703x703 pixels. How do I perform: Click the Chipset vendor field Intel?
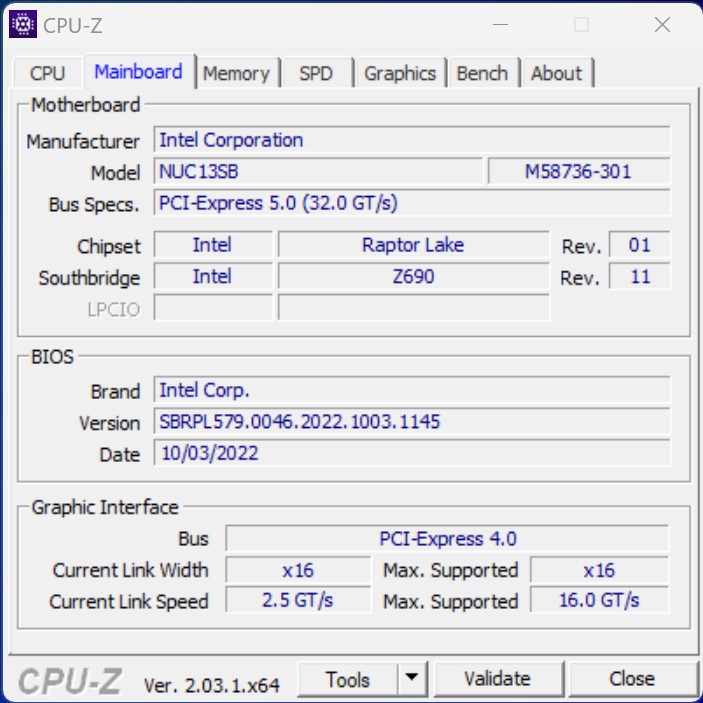213,245
